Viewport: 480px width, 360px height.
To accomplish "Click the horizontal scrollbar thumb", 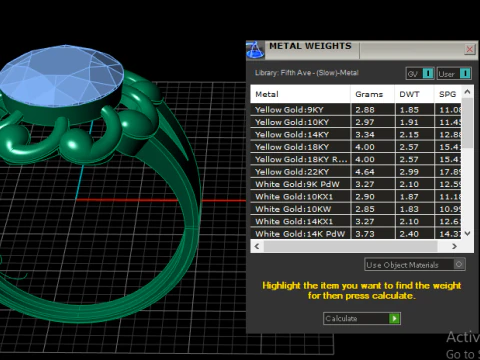I will (350, 246).
